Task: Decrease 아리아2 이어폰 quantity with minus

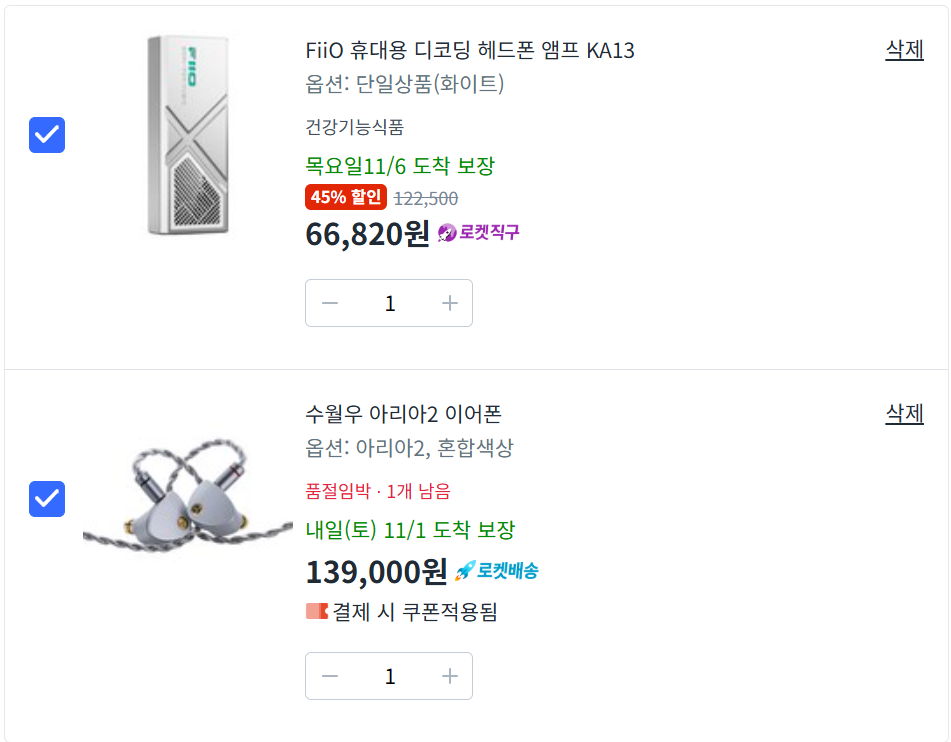Action: pyautogui.click(x=330, y=677)
